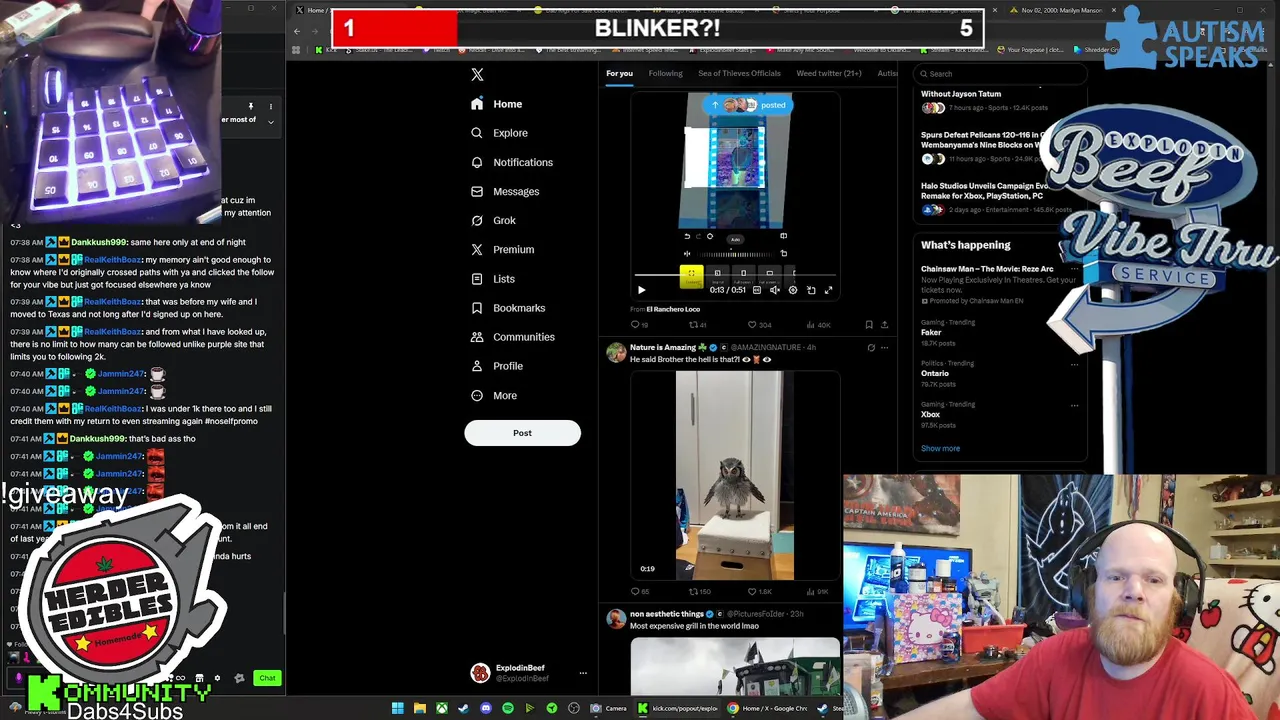Viewport: 1280px width, 720px height.
Task: Open Chainsaw Man The Movie trend
Action: [x=987, y=269]
